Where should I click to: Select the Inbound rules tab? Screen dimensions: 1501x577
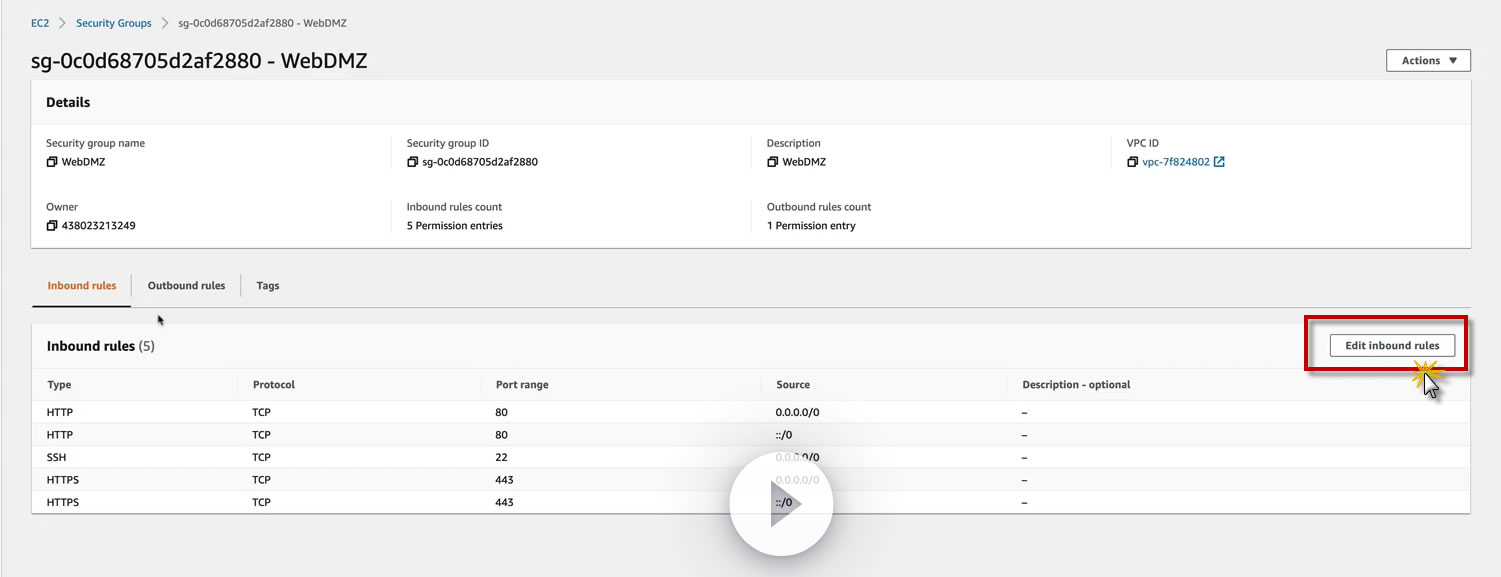click(x=82, y=286)
